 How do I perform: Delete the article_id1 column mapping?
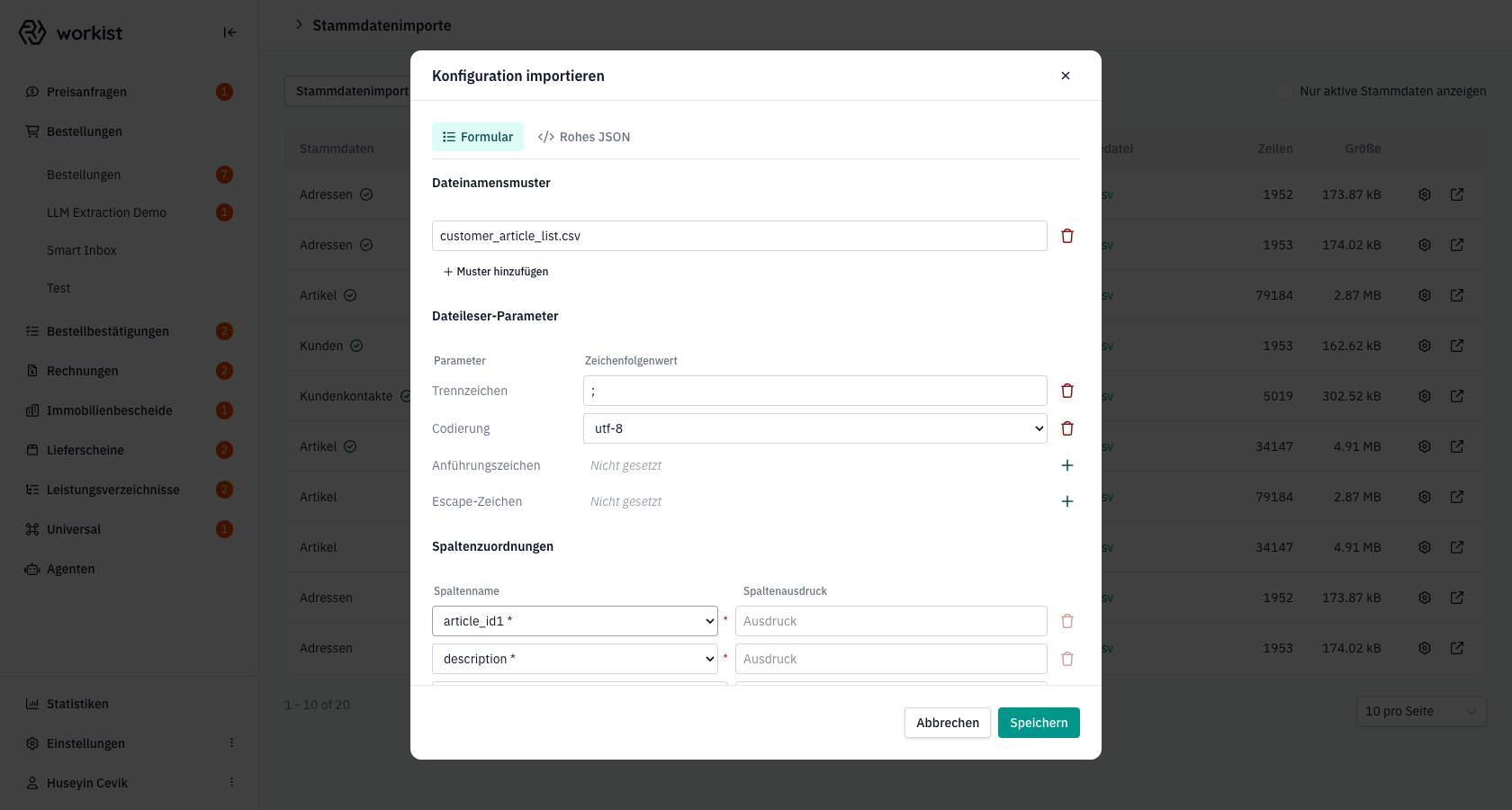(x=1067, y=621)
